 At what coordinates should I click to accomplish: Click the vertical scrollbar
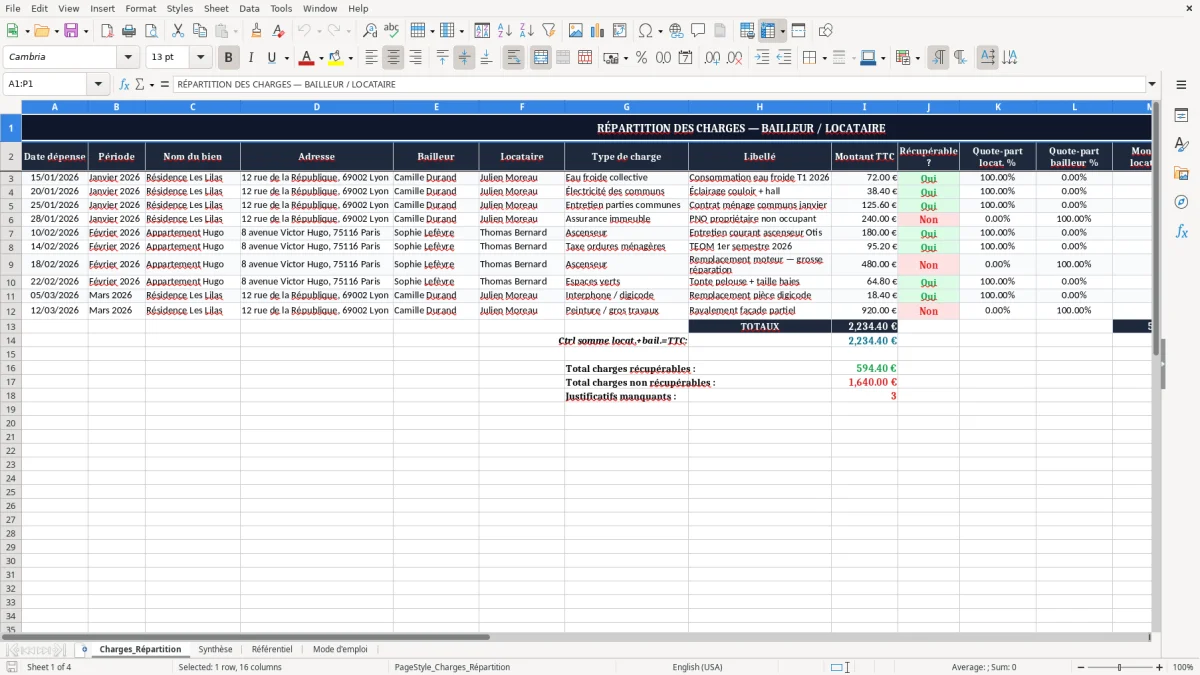pos(1155,365)
